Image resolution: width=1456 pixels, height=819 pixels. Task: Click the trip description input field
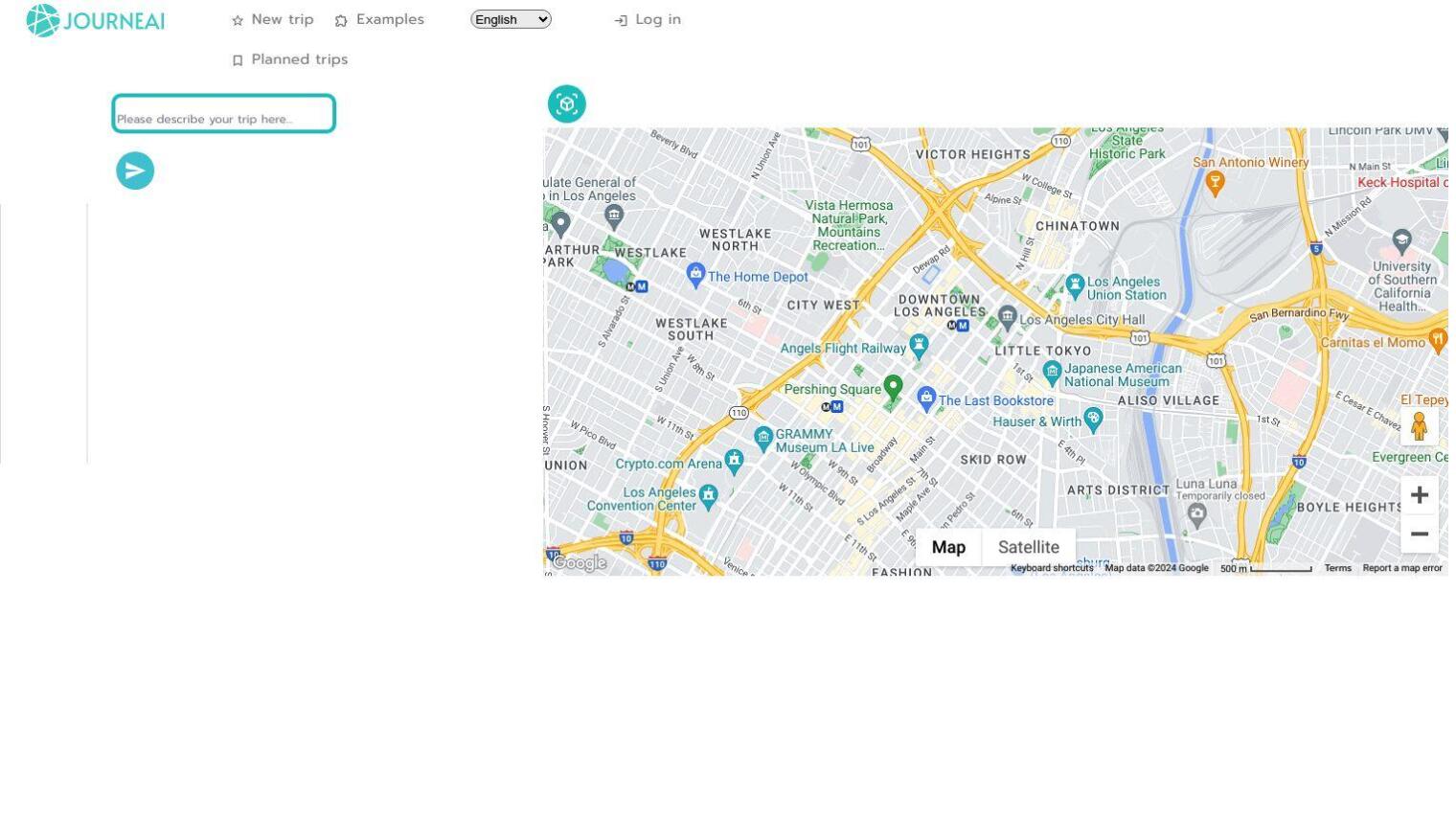coord(224,114)
